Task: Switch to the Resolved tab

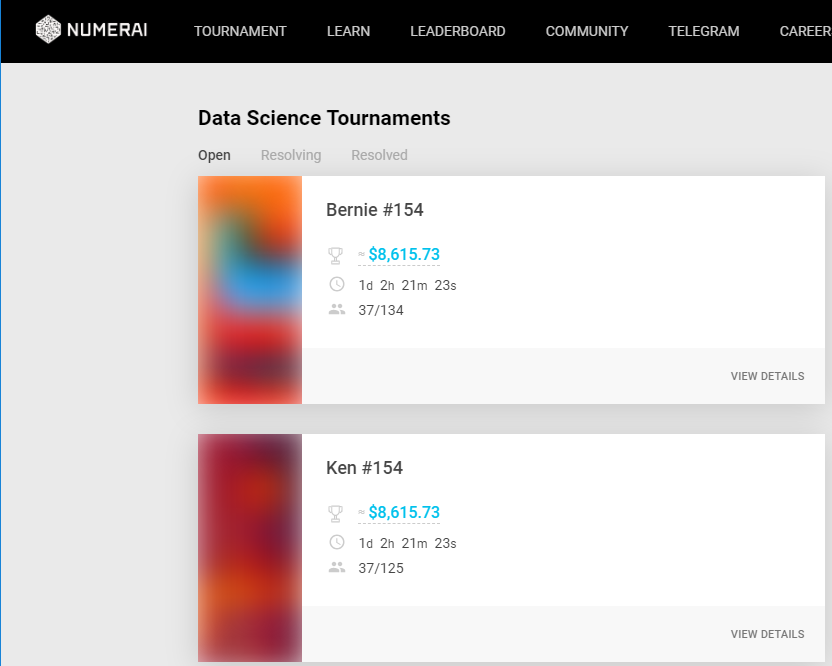Action: [379, 155]
